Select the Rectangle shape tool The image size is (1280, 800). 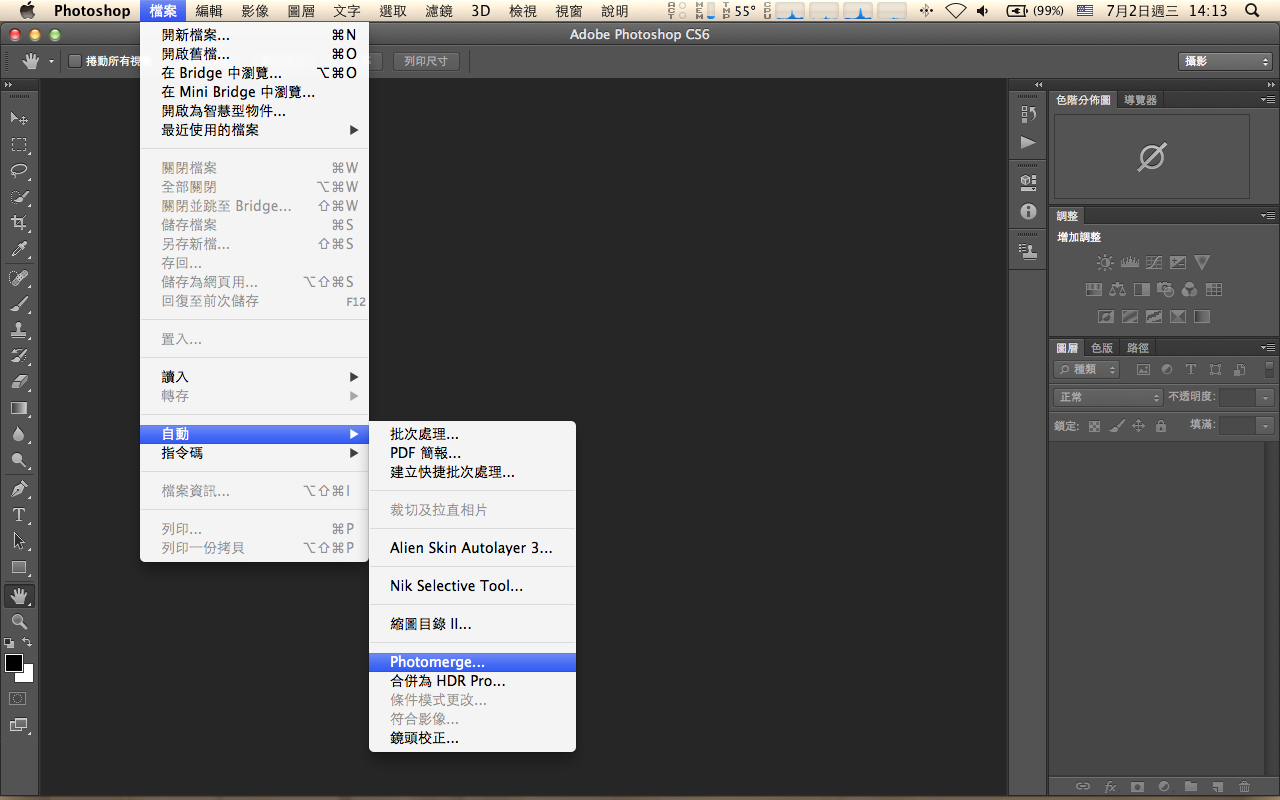coord(19,568)
